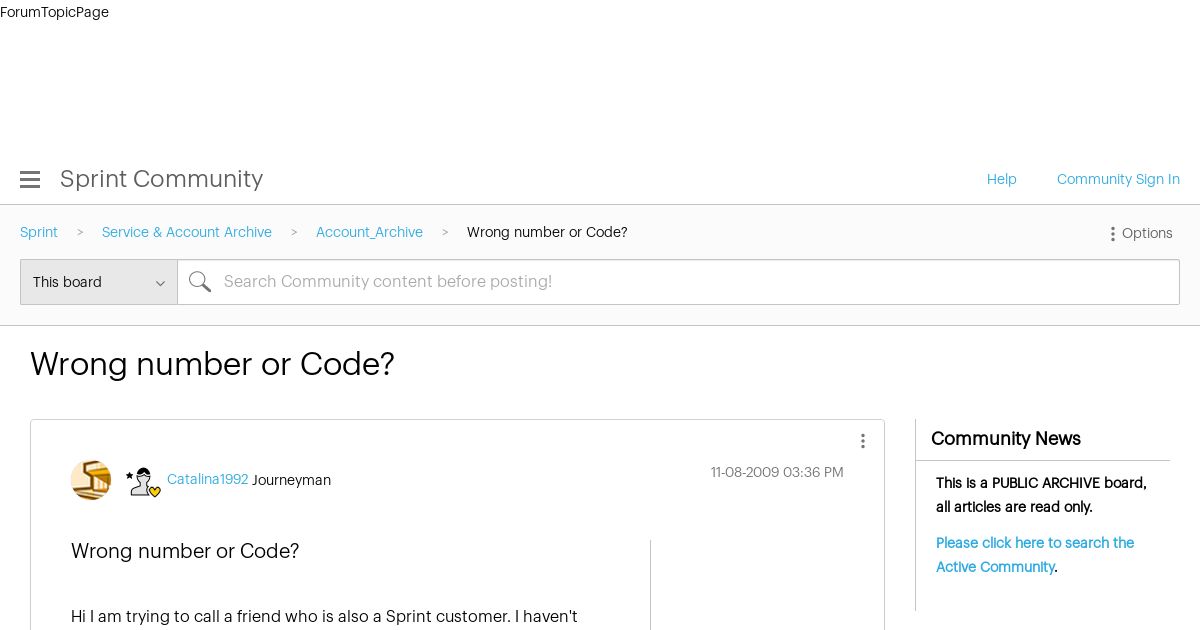
Task: Click the 'Journeyman' rank label
Action: [291, 480]
